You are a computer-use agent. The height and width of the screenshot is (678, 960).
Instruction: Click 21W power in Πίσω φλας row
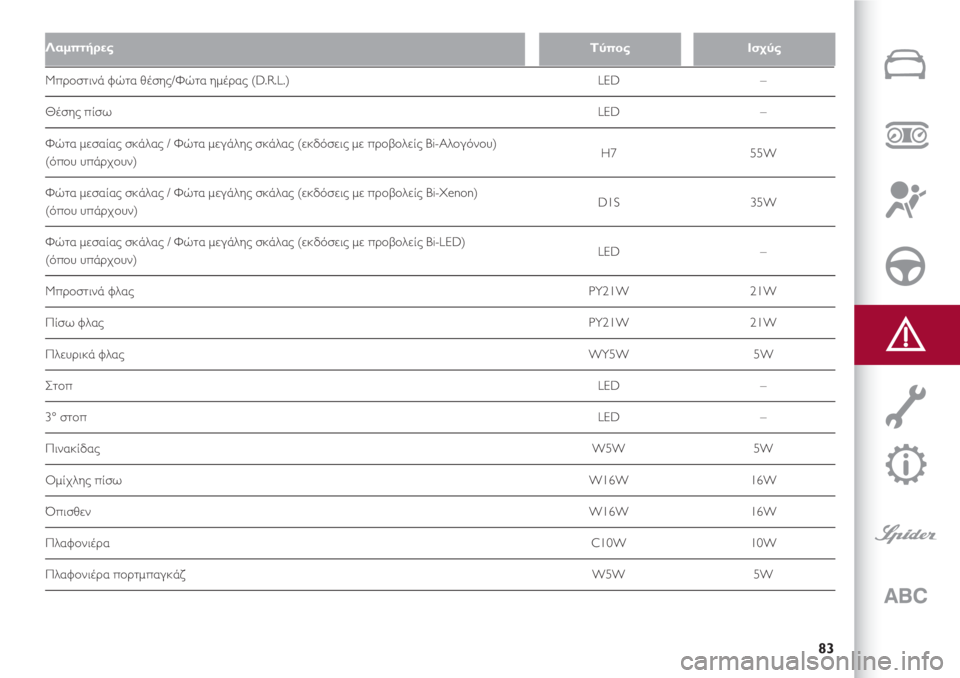coord(763,323)
